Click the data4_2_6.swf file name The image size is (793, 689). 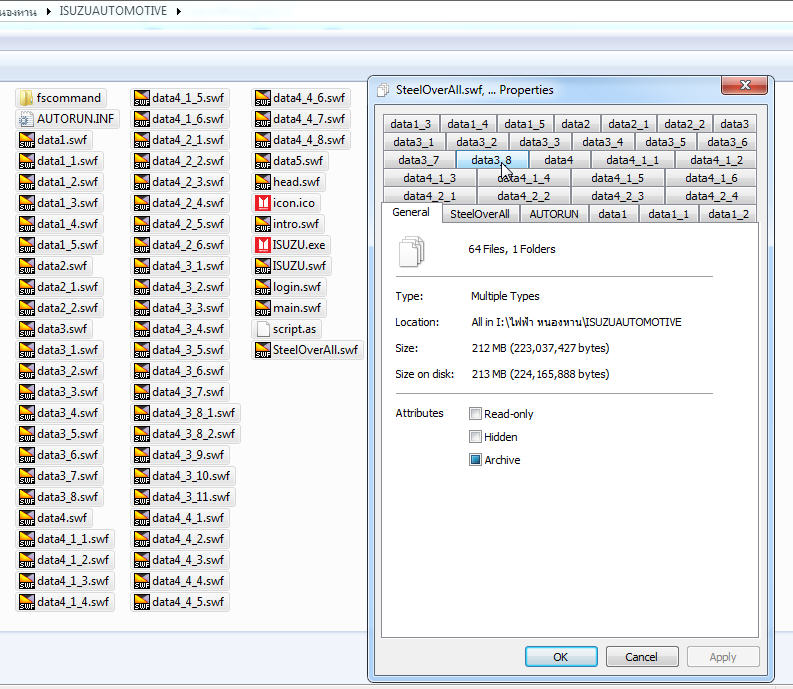pos(188,245)
